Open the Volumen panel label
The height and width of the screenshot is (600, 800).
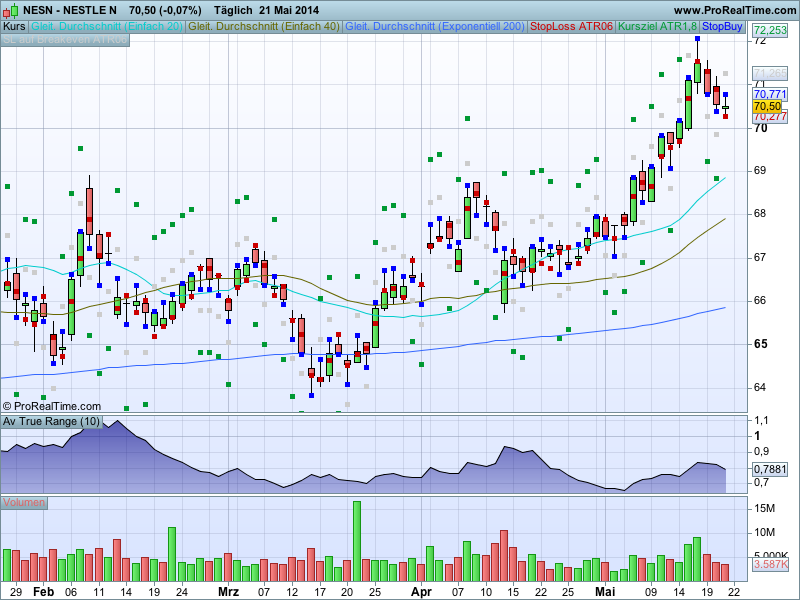tap(24, 503)
